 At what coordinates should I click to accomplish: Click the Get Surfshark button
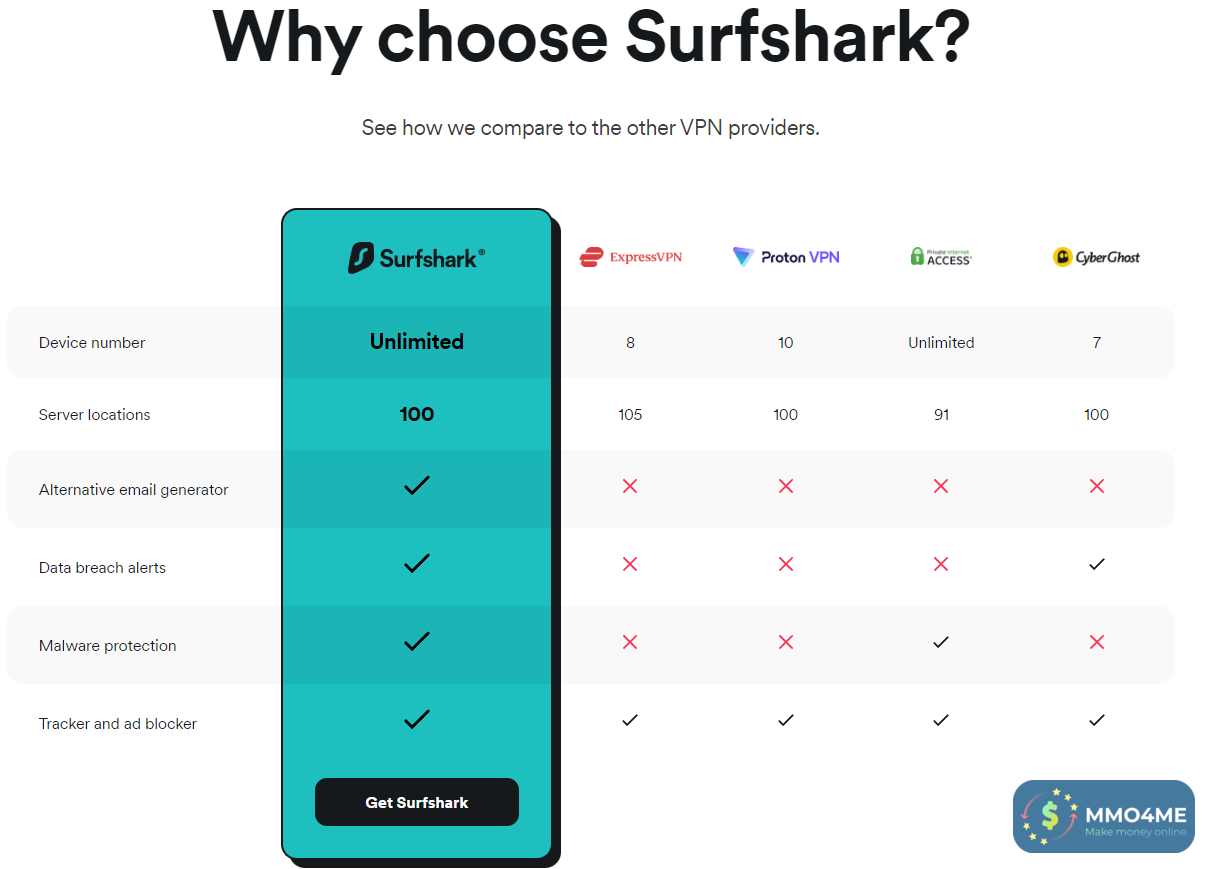click(x=416, y=802)
